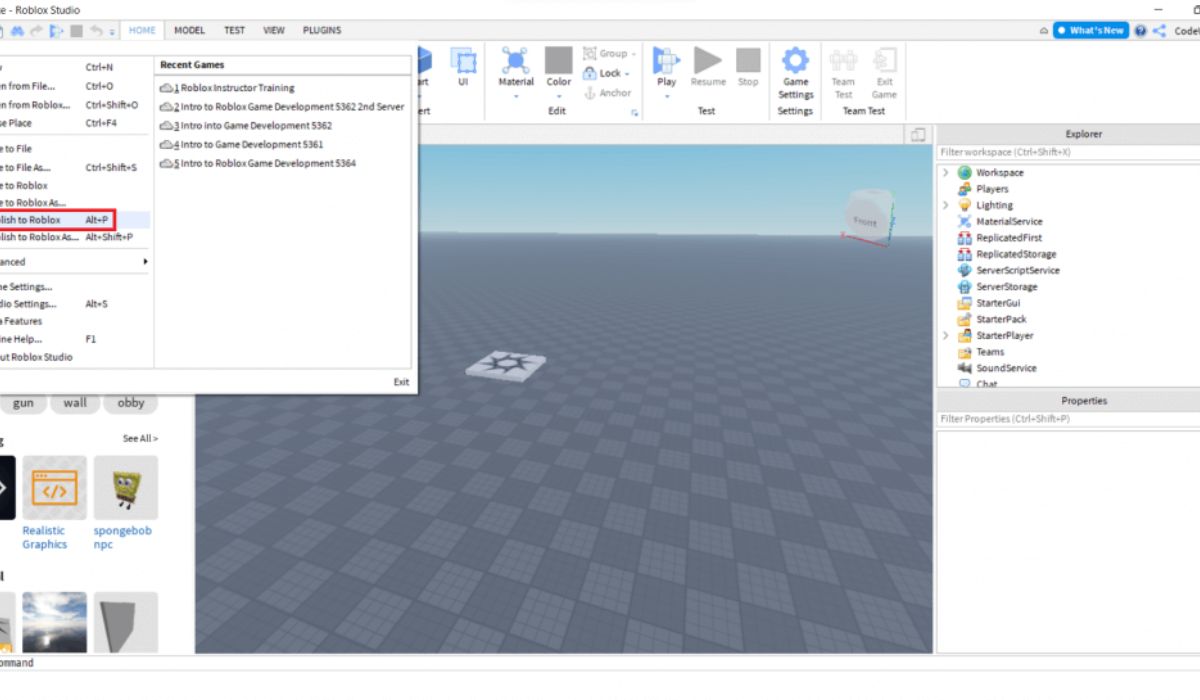Click the Exit Game icon
Screen dimensions: 1200x700
pos(884,60)
